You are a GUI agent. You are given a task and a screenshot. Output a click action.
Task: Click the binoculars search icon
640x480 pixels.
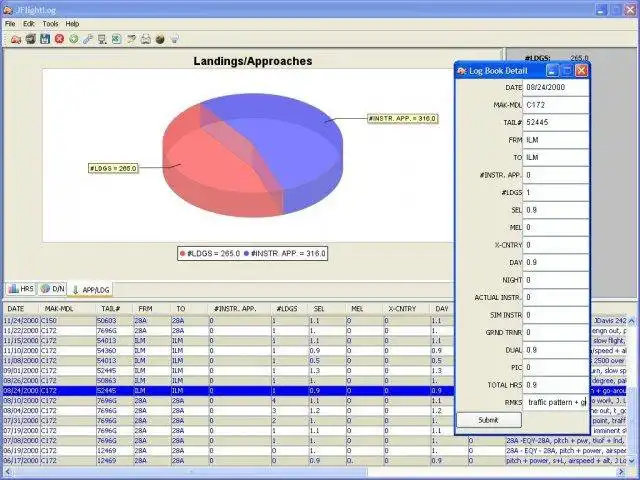coord(146,39)
